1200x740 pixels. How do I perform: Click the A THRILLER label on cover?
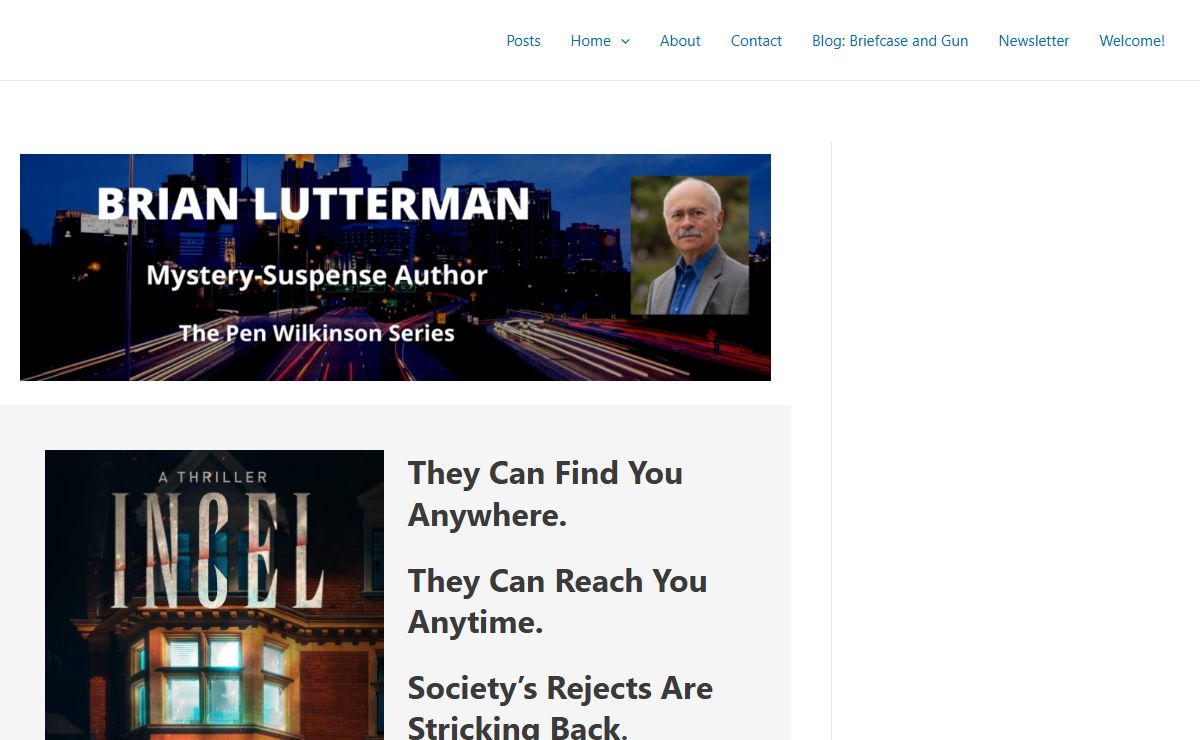point(213,477)
